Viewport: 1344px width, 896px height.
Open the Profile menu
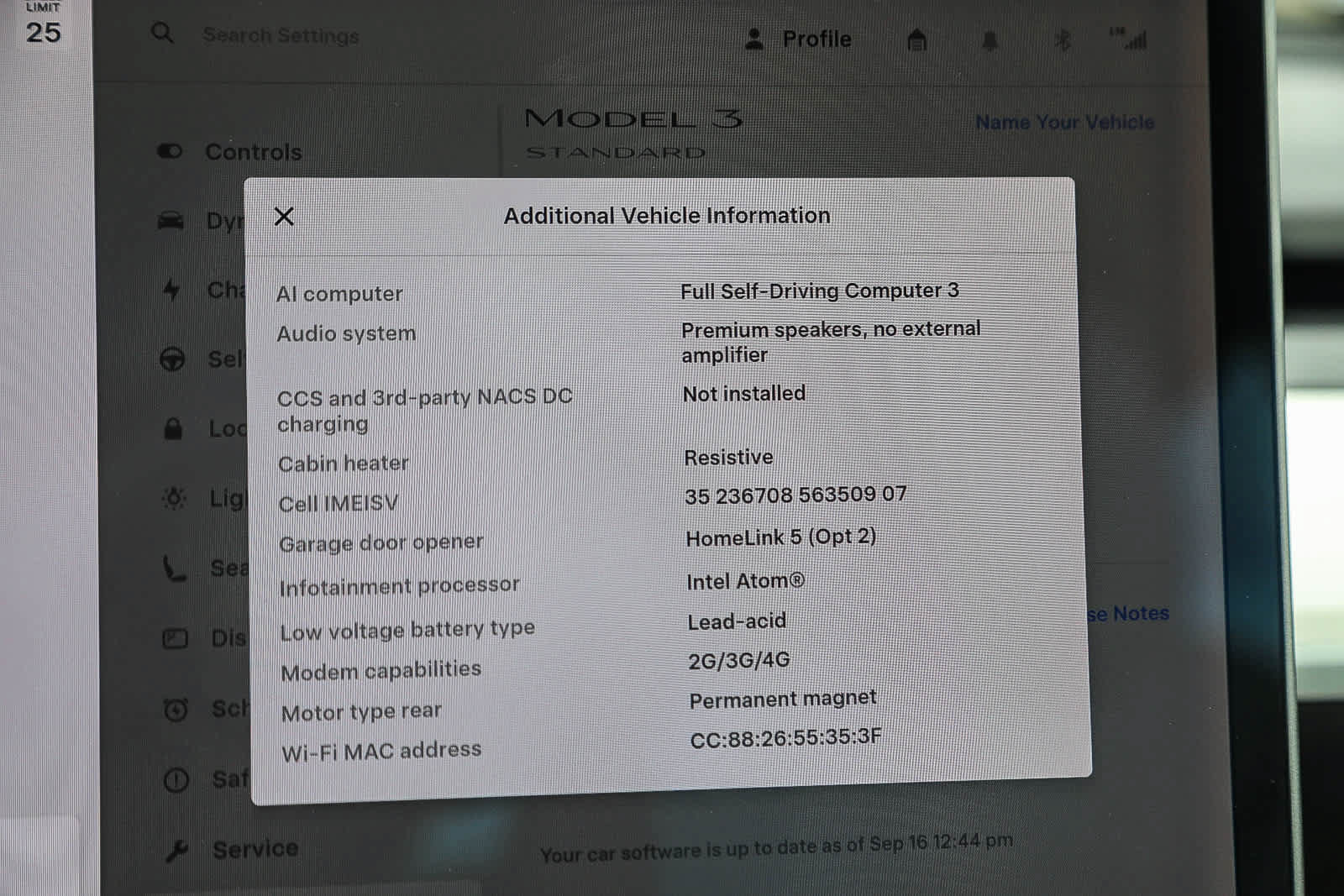(798, 39)
